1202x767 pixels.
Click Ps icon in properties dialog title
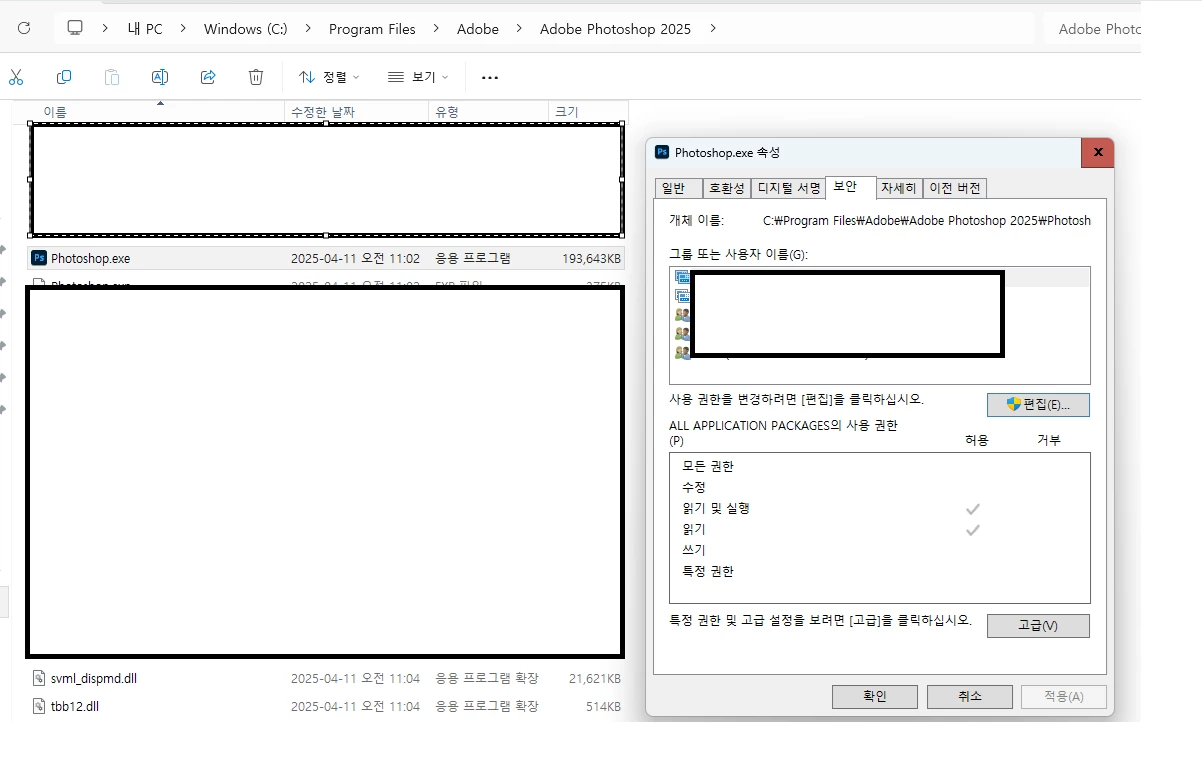coord(661,152)
